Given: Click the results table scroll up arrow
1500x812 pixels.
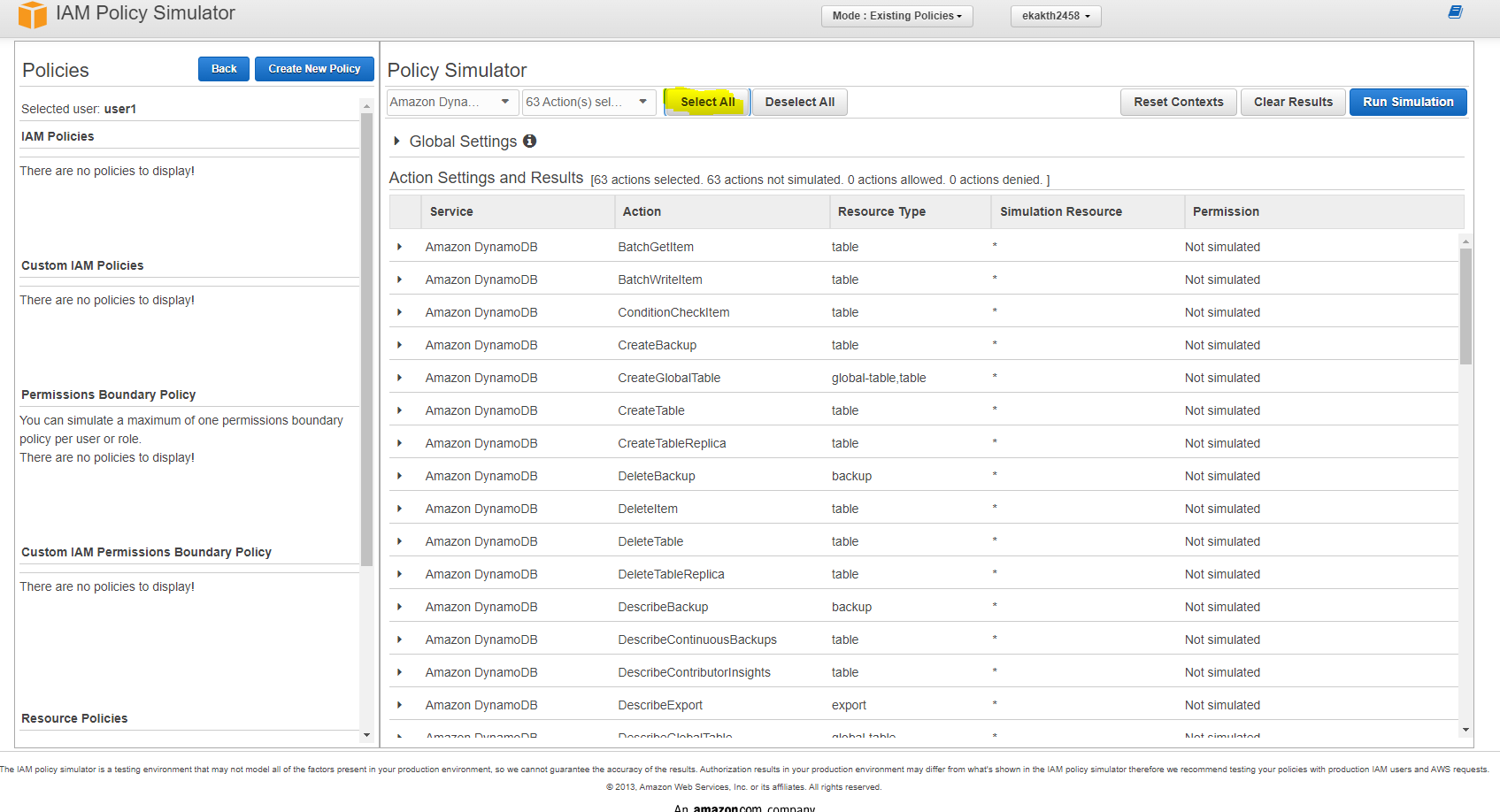Looking at the screenshot, I should click(x=1465, y=241).
